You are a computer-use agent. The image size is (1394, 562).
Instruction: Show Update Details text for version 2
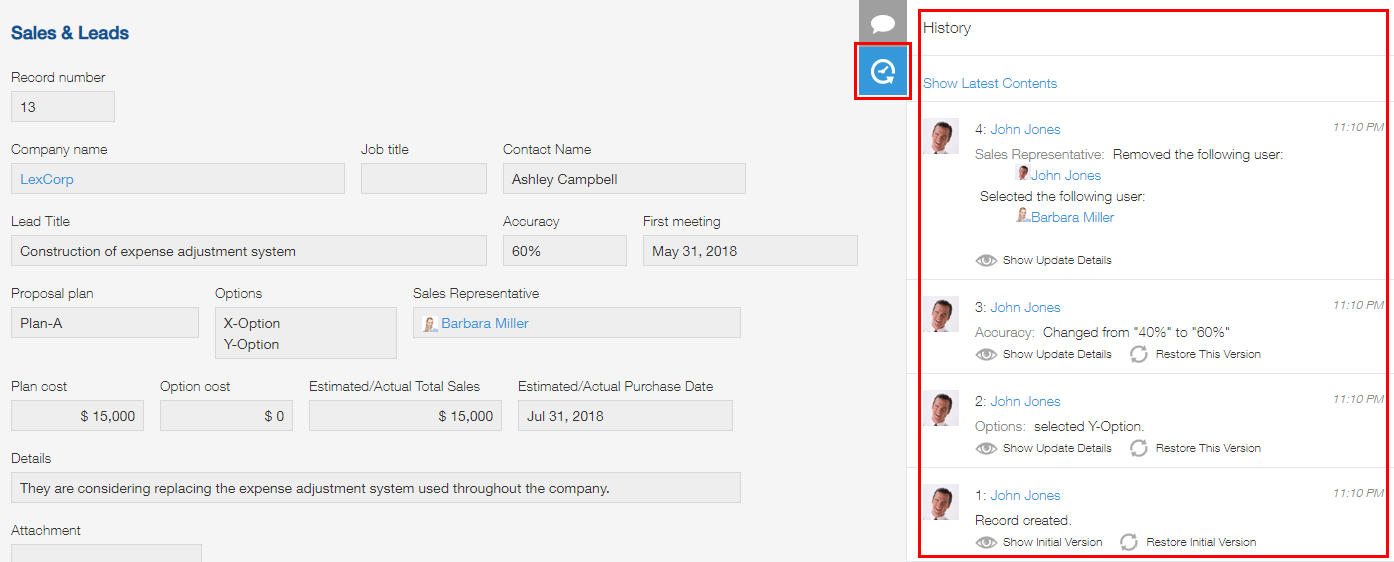[x=1057, y=448]
